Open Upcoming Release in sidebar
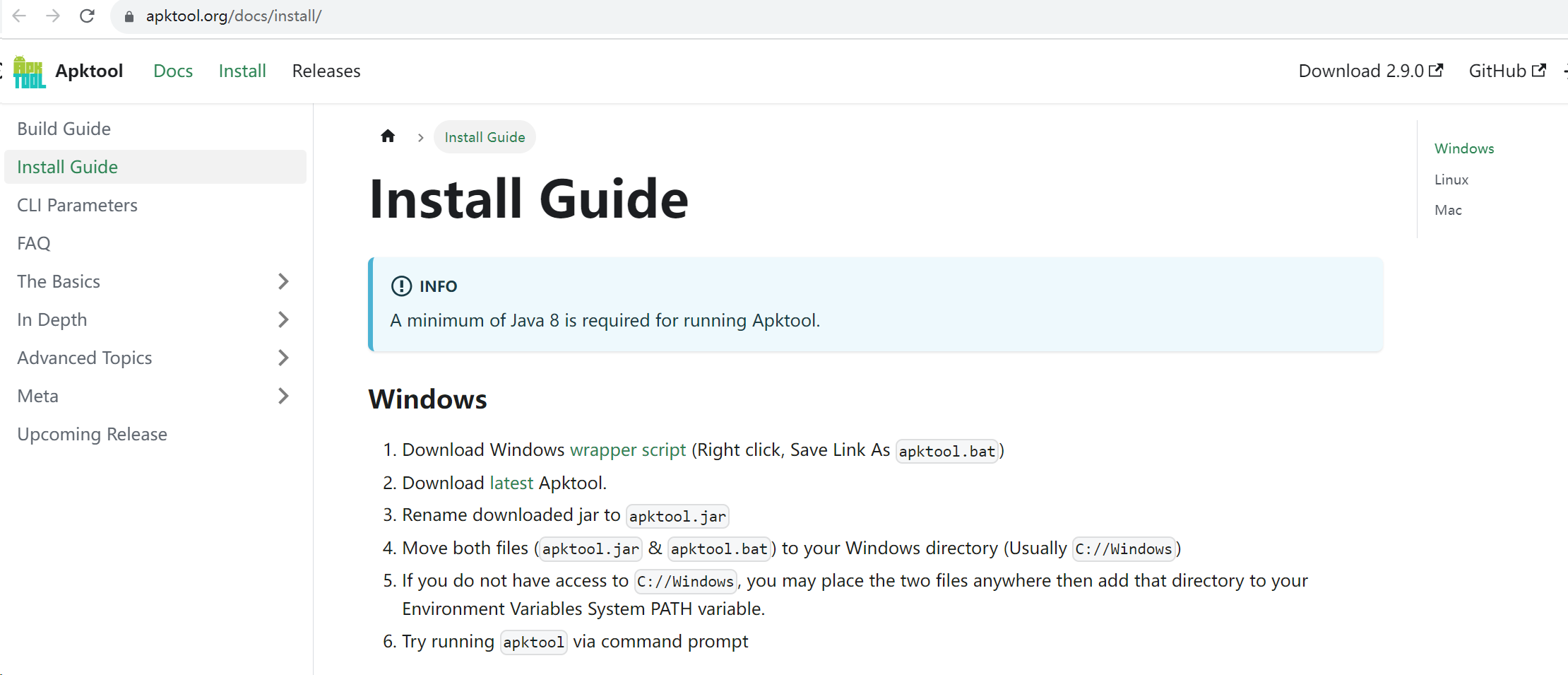This screenshot has height=675, width=1568. pos(155,434)
